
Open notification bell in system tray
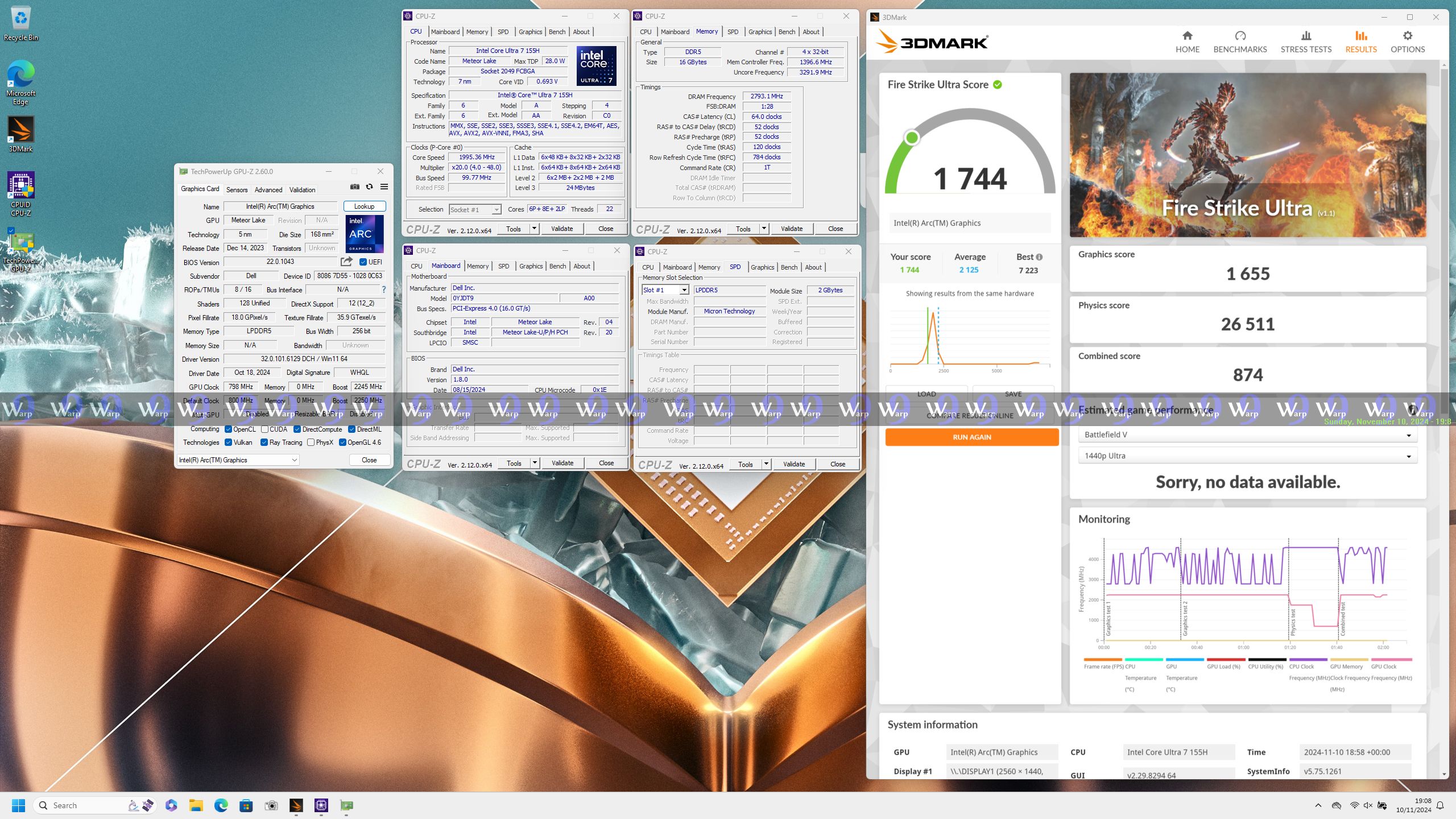(1440, 805)
